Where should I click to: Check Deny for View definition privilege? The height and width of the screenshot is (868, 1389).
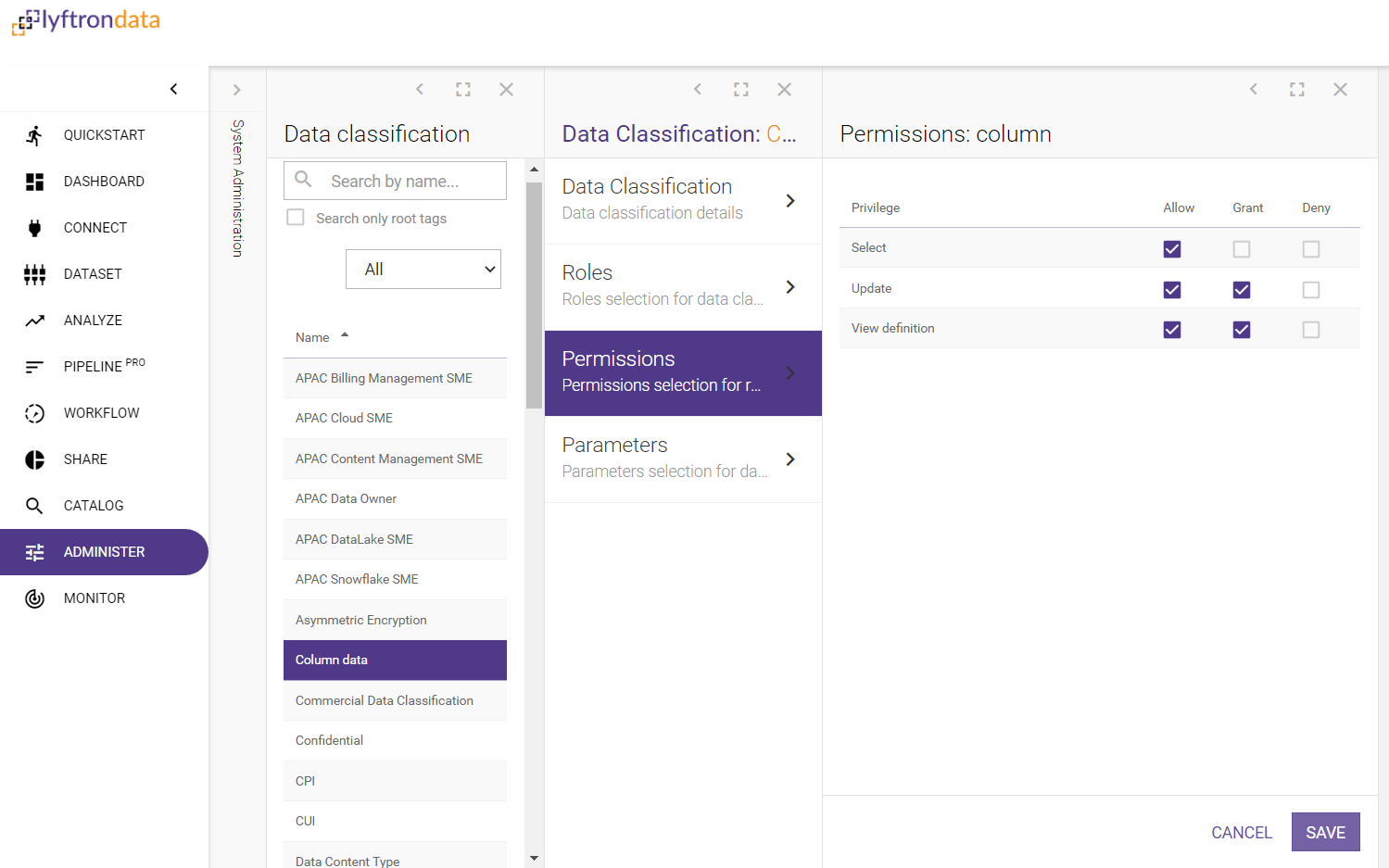click(x=1311, y=330)
